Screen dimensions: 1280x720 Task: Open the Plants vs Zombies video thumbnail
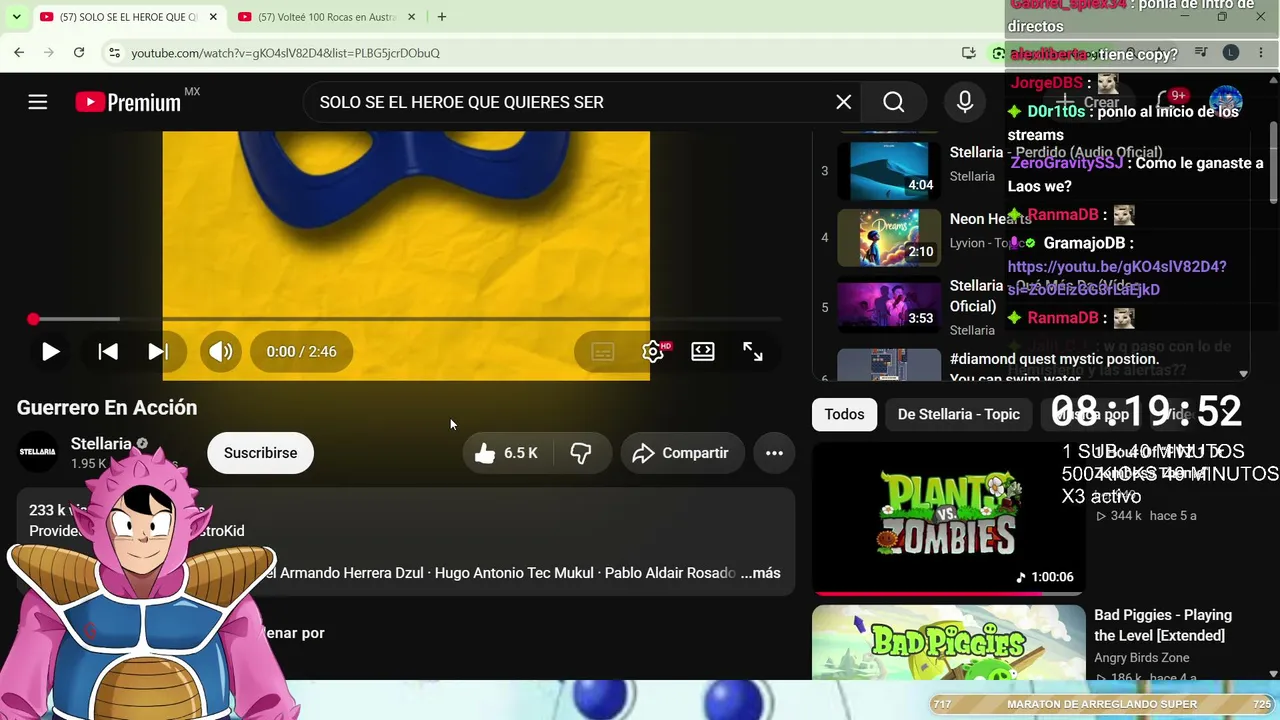(x=948, y=519)
